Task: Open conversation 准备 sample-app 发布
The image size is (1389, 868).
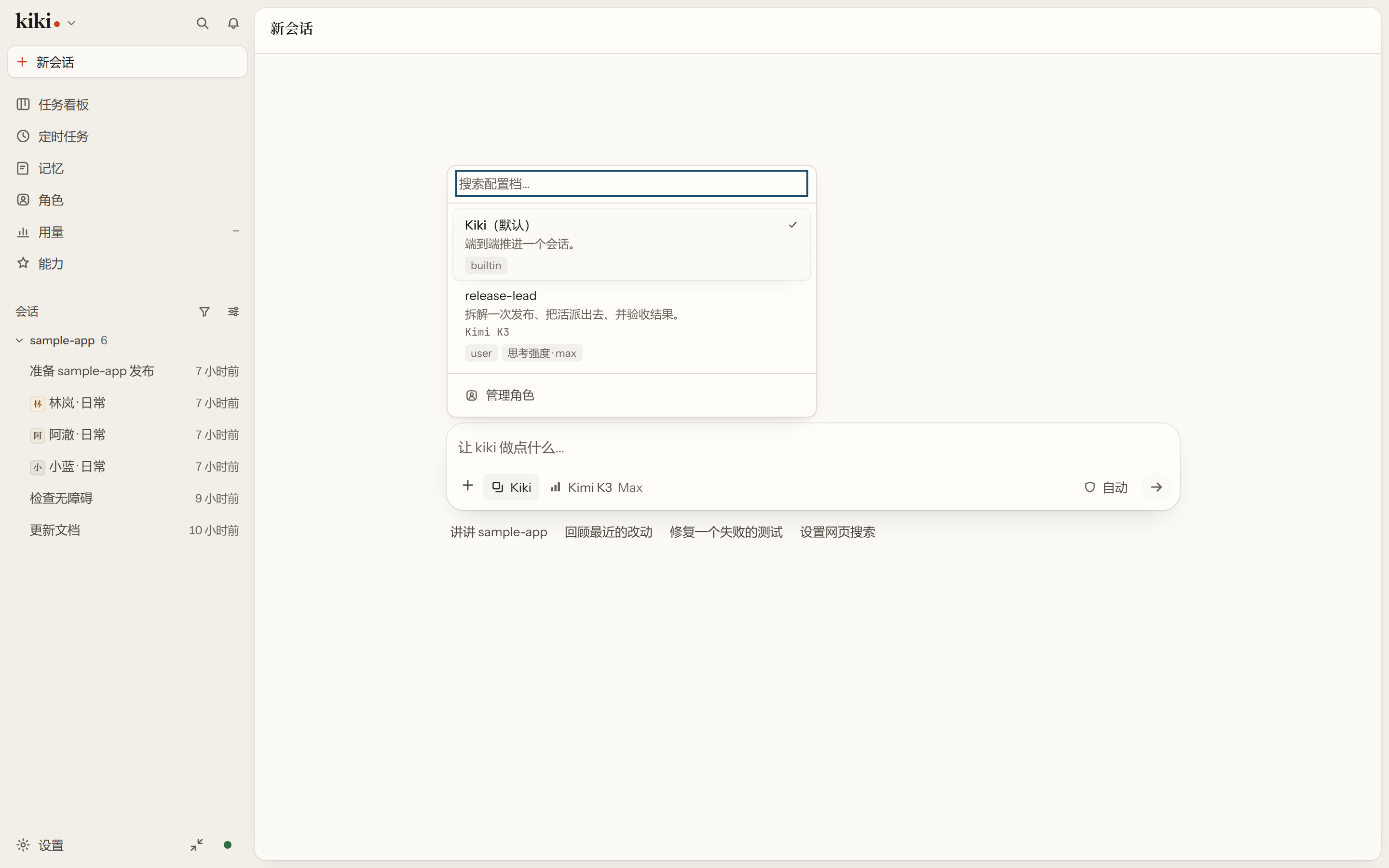Action: pos(127,371)
